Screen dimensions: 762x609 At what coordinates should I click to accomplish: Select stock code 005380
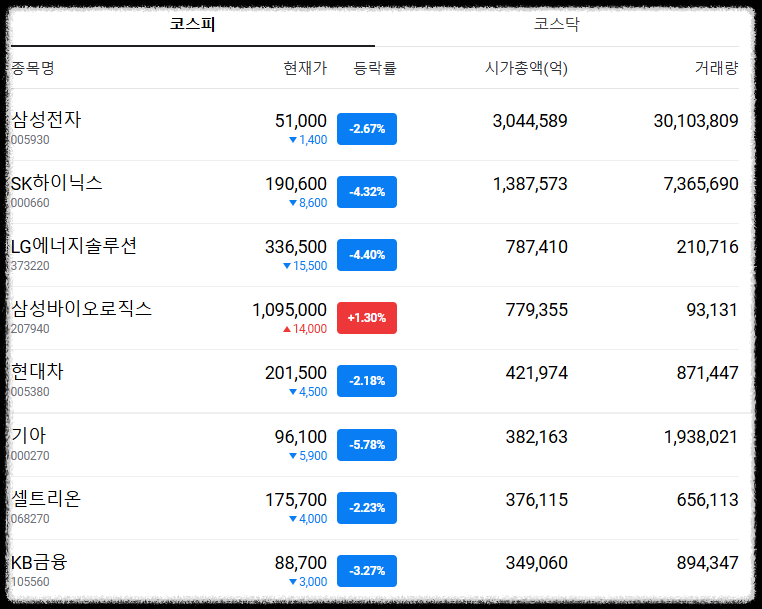pos(30,392)
